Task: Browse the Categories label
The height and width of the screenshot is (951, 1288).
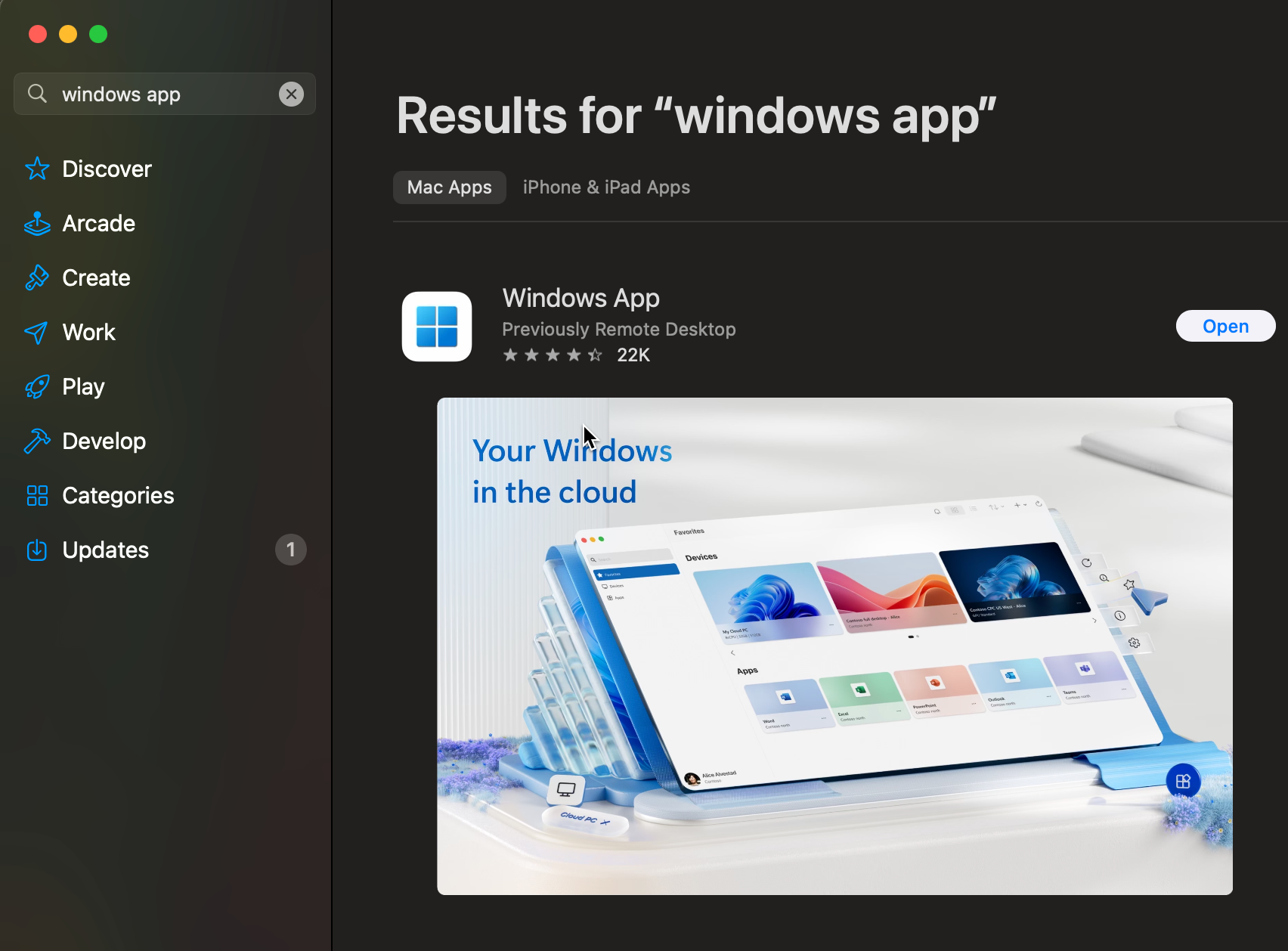Action: click(118, 495)
